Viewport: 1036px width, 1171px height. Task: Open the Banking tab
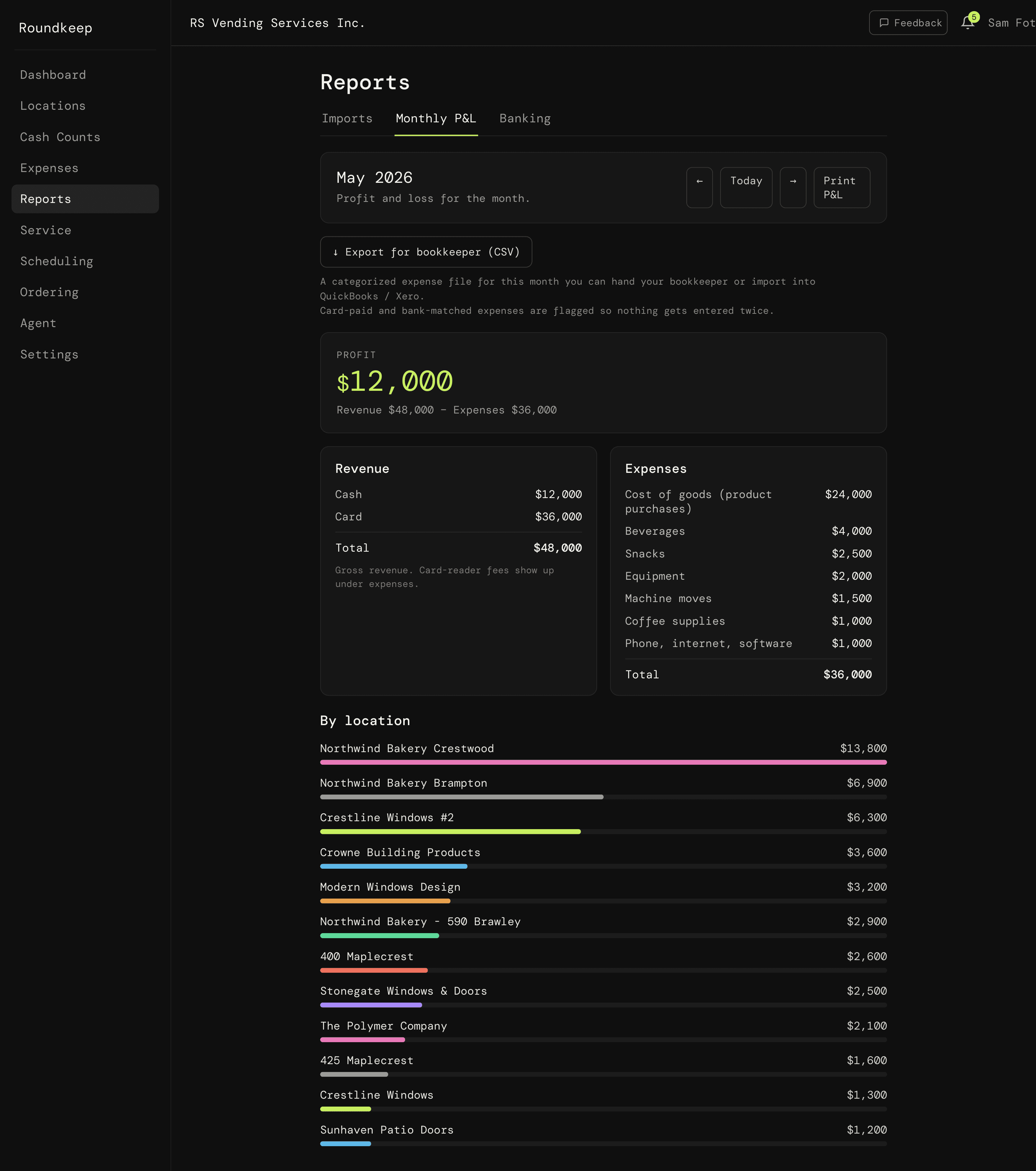pyautogui.click(x=524, y=119)
